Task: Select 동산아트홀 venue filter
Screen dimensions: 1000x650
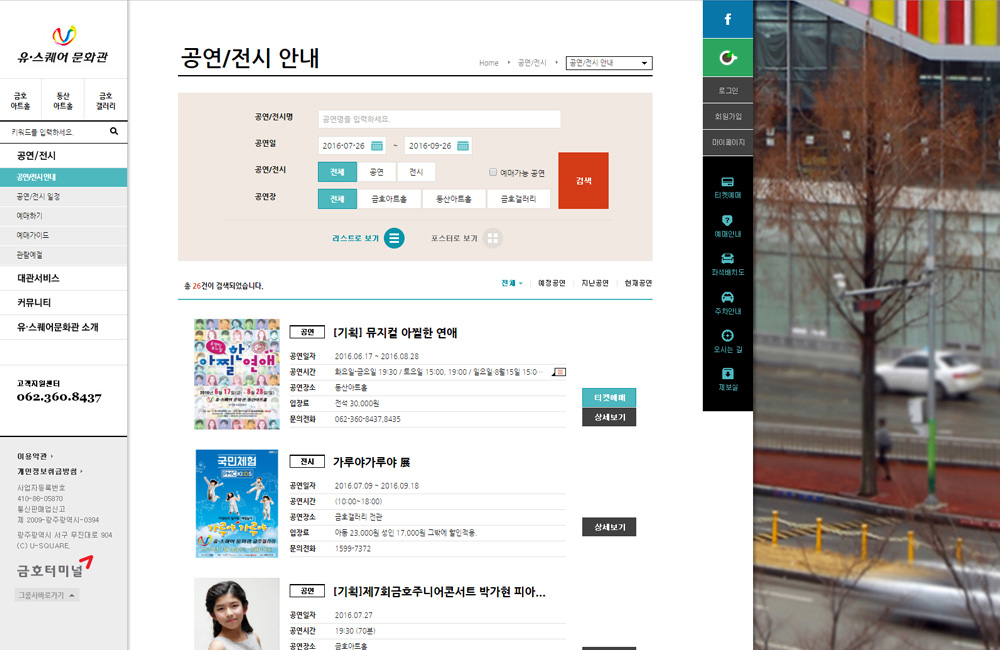Action: click(x=453, y=199)
